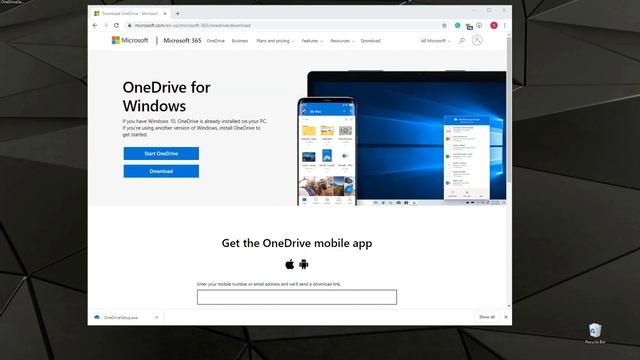Open the green circular extension icon

[458, 25]
